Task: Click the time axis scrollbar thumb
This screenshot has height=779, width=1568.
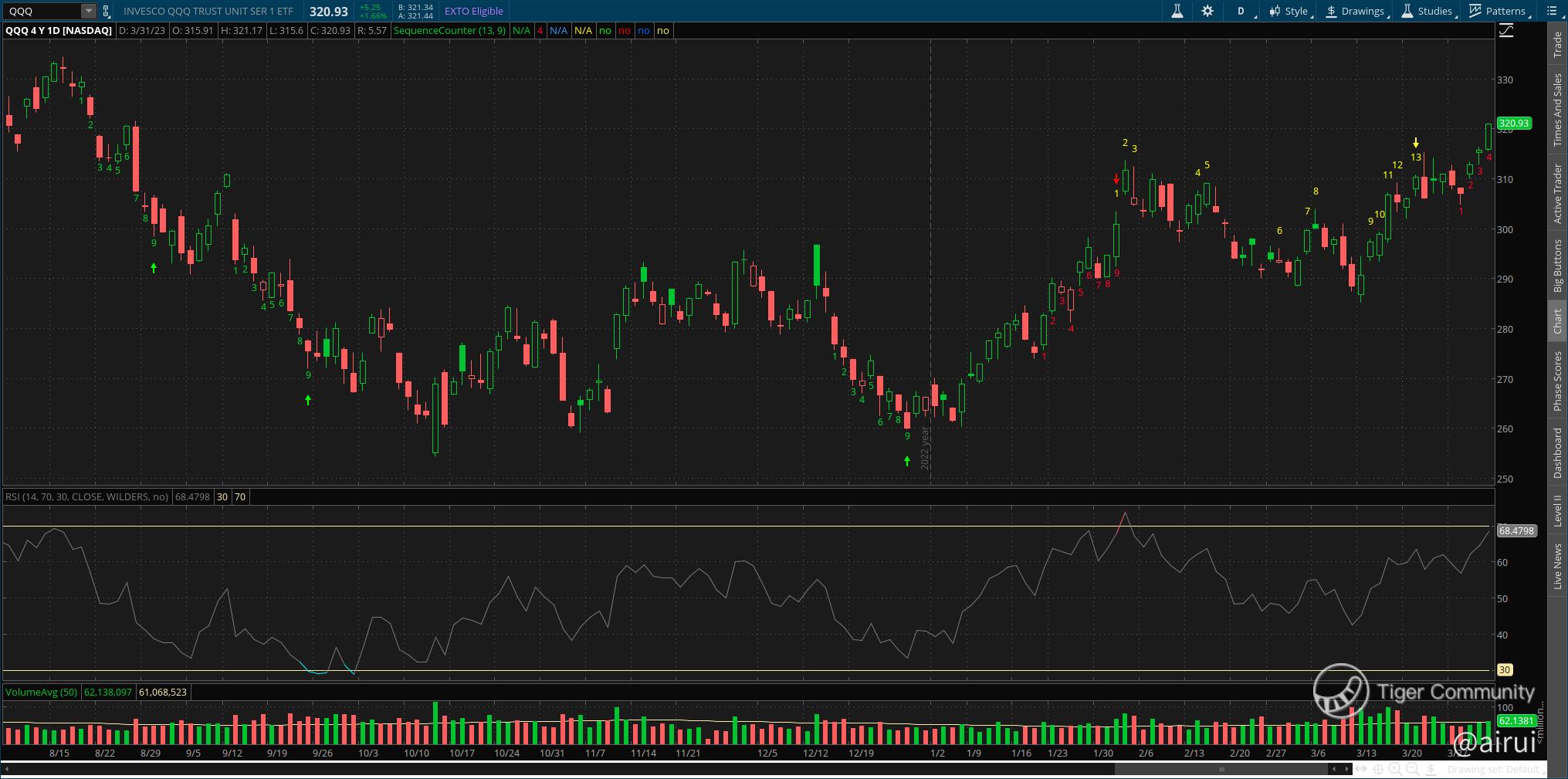Action: (1222, 769)
